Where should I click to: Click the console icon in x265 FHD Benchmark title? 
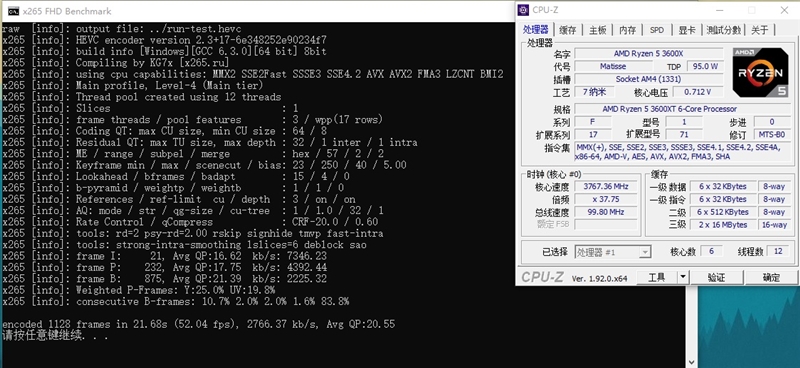click(x=14, y=11)
